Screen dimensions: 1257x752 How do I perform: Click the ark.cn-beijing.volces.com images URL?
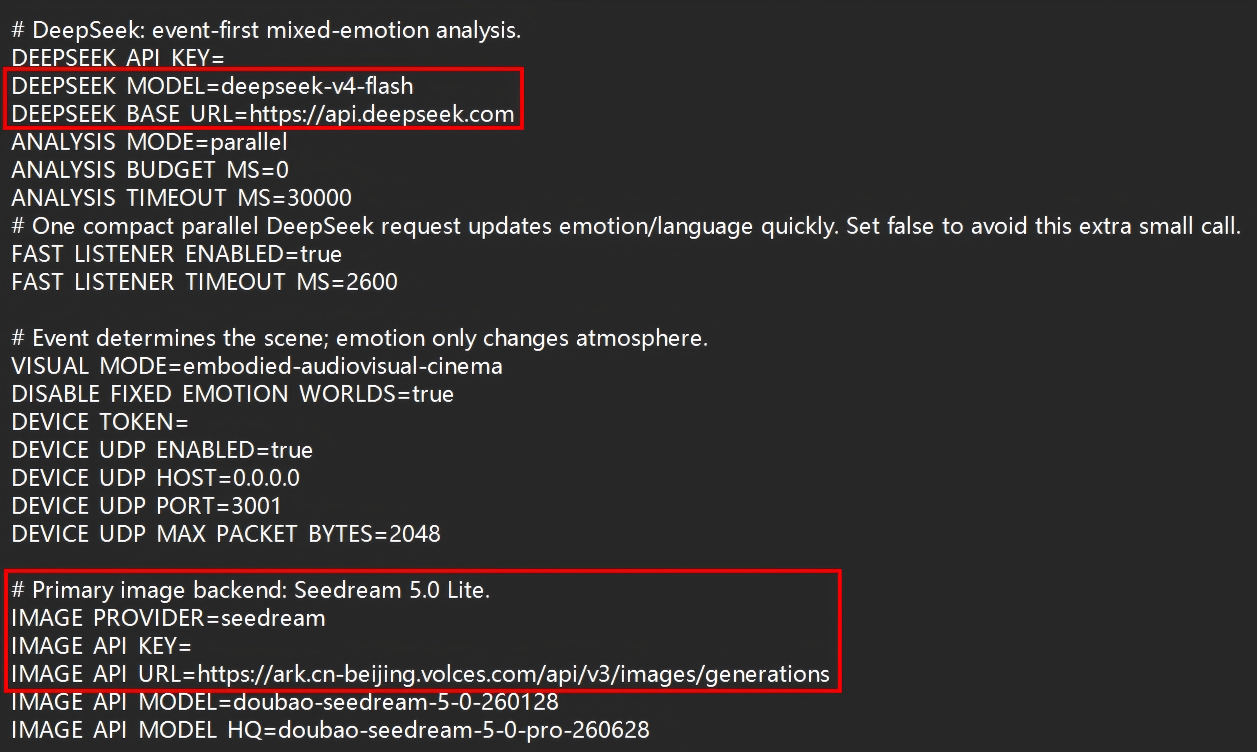click(x=513, y=674)
